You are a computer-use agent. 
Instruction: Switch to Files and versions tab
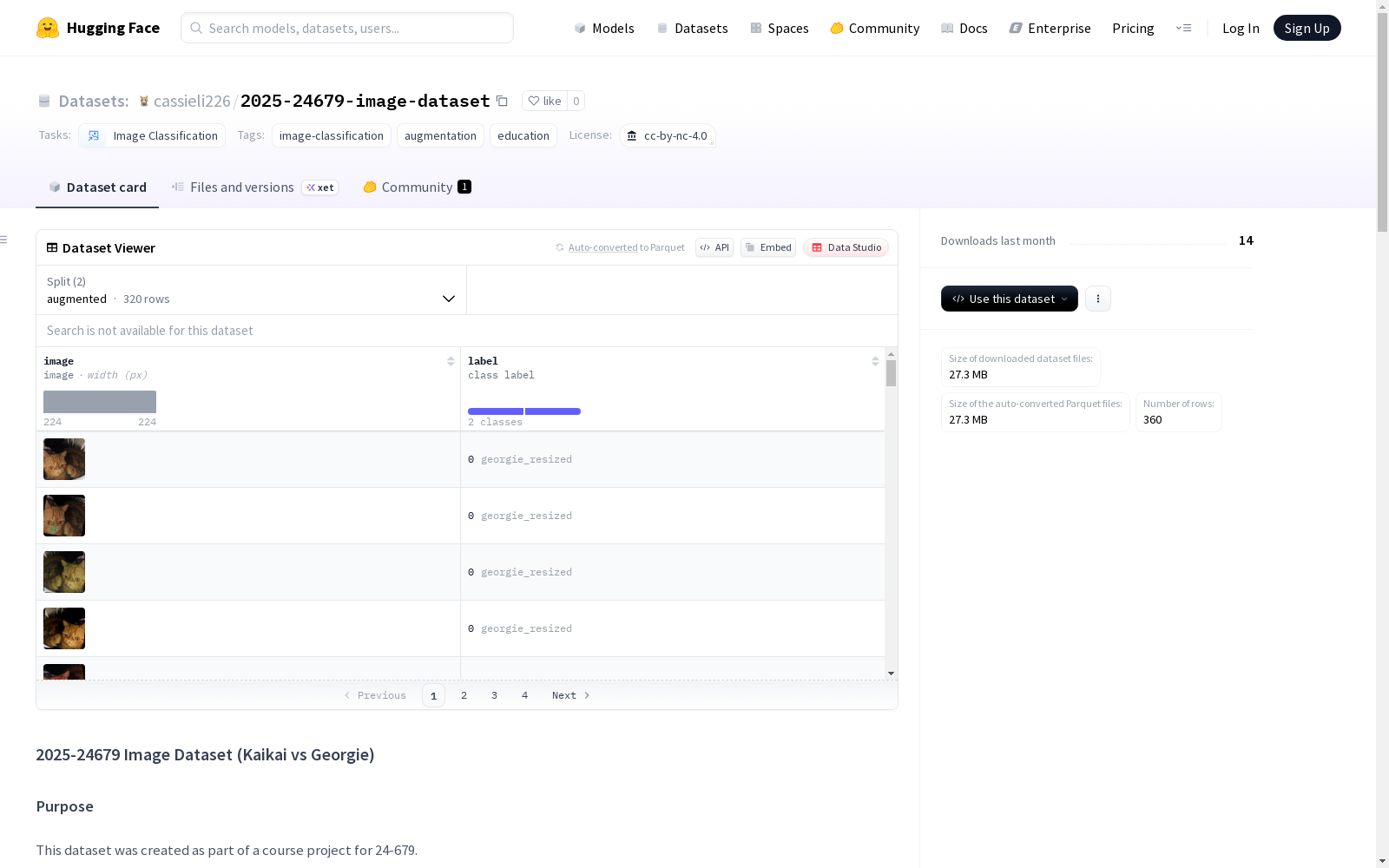click(x=241, y=187)
